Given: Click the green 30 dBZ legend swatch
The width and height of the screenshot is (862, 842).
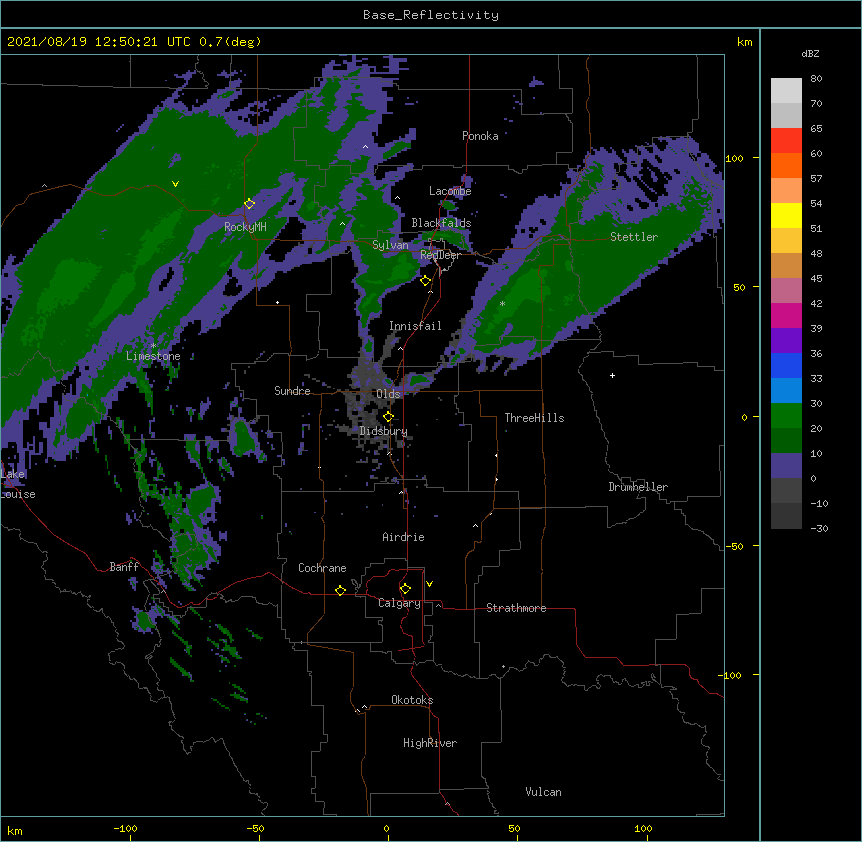Looking at the screenshot, I should tap(786, 416).
